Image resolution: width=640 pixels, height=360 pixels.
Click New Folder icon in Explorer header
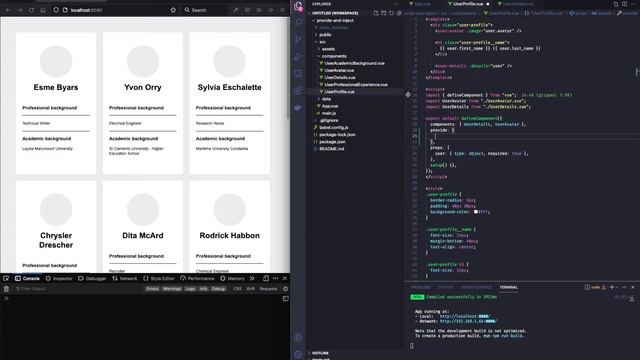coord(384,13)
